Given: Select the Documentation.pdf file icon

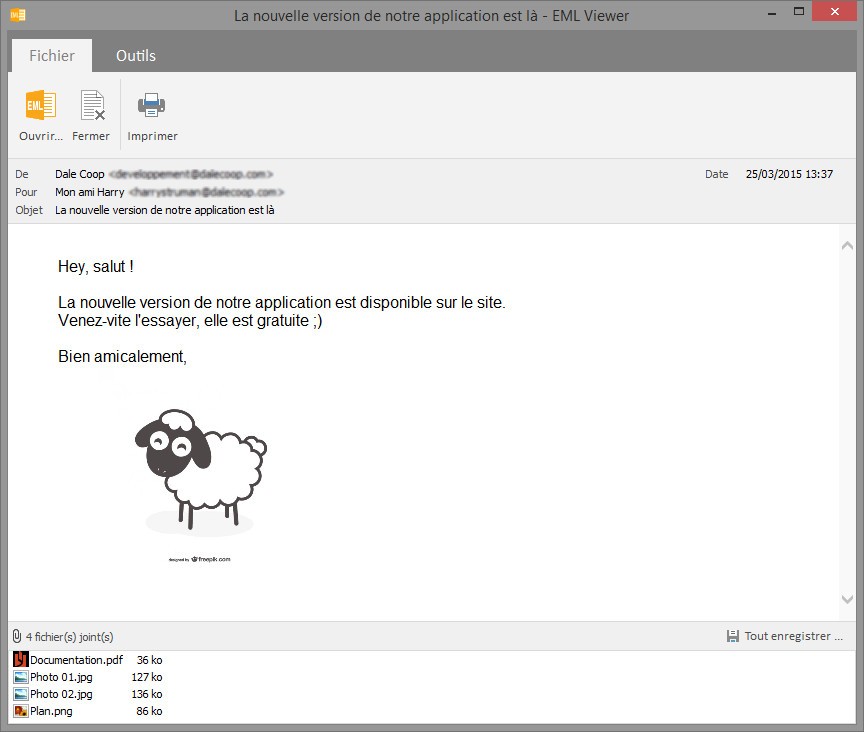Looking at the screenshot, I should pos(20,659).
